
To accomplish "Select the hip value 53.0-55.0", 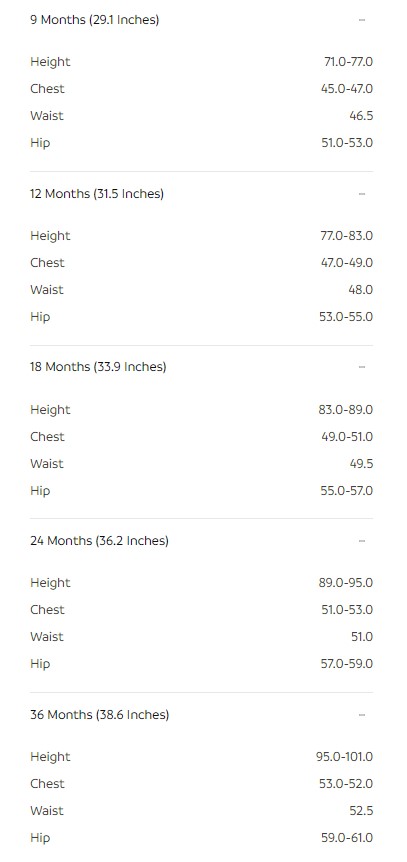I will pyautogui.click(x=346, y=317).
